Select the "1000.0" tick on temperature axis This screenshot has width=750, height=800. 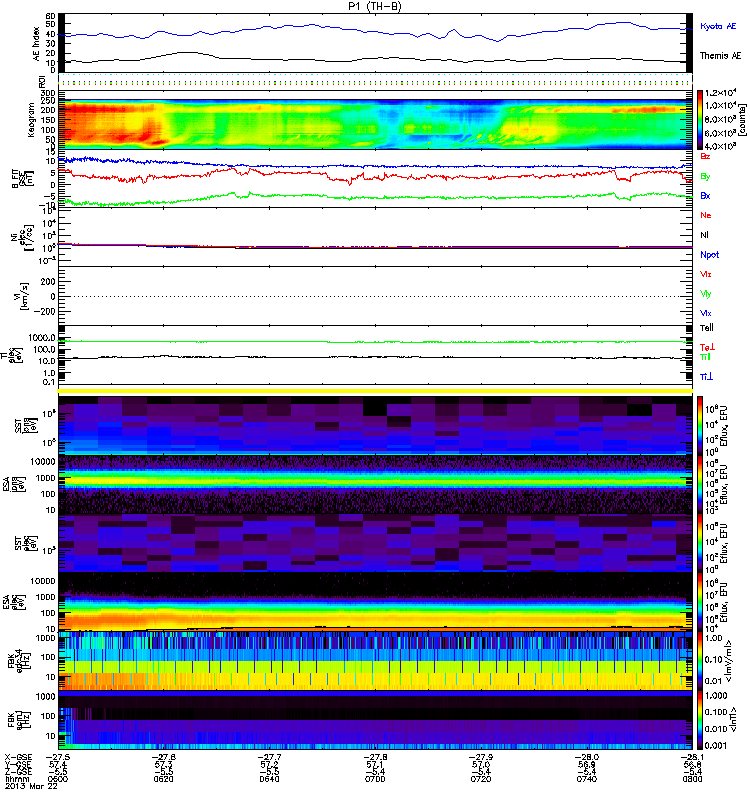pos(42,338)
